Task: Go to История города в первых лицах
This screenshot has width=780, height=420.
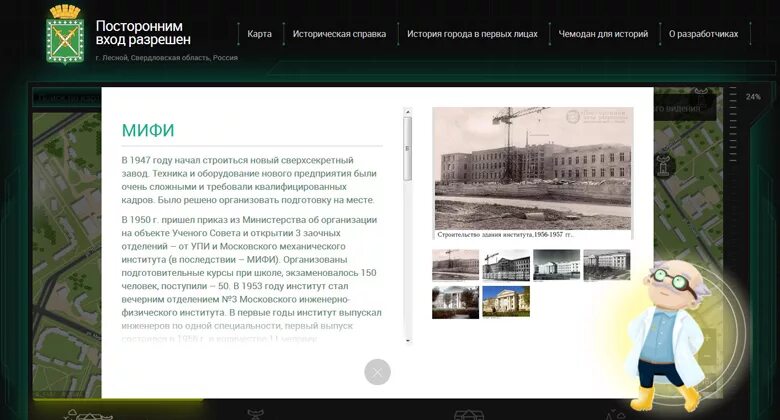Action: (x=472, y=34)
